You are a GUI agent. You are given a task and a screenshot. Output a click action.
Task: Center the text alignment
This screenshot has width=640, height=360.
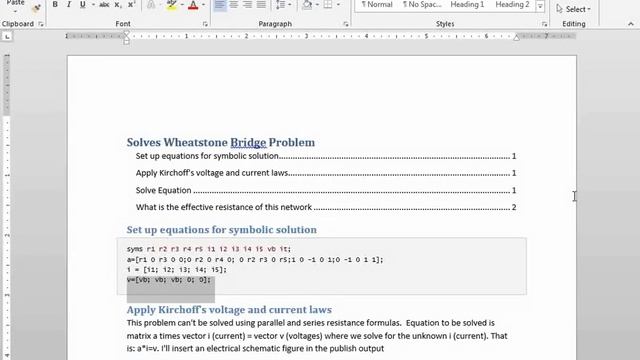pos(233,4)
